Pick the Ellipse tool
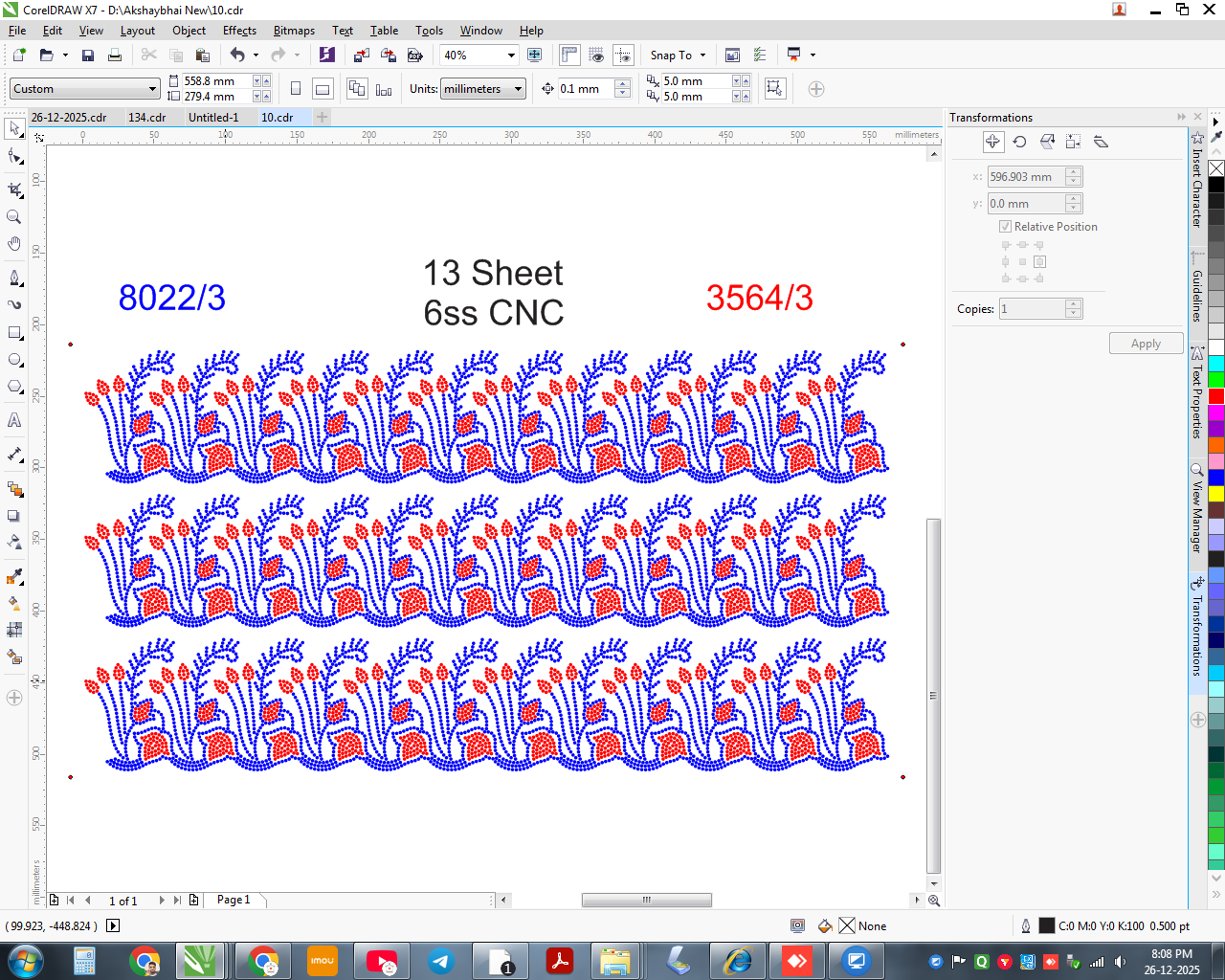 (x=14, y=360)
